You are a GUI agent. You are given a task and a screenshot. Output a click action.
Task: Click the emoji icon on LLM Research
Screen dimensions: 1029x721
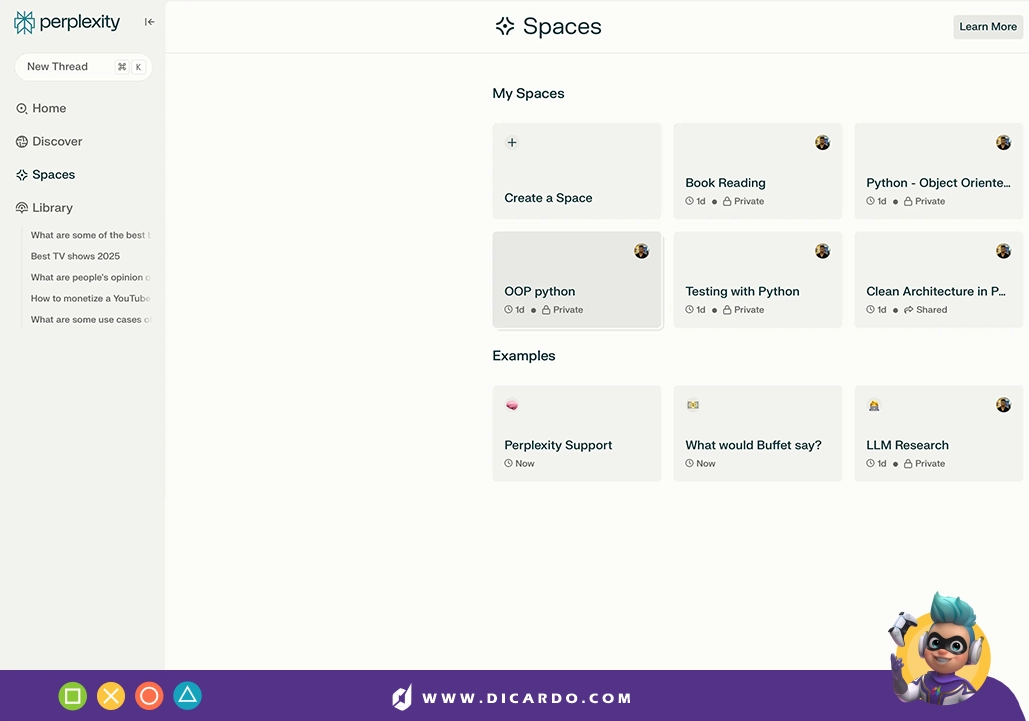pos(874,405)
